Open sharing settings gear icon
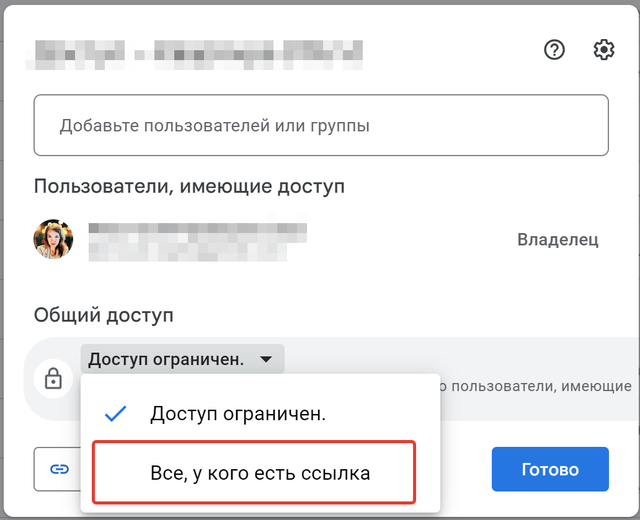 pos(604,50)
